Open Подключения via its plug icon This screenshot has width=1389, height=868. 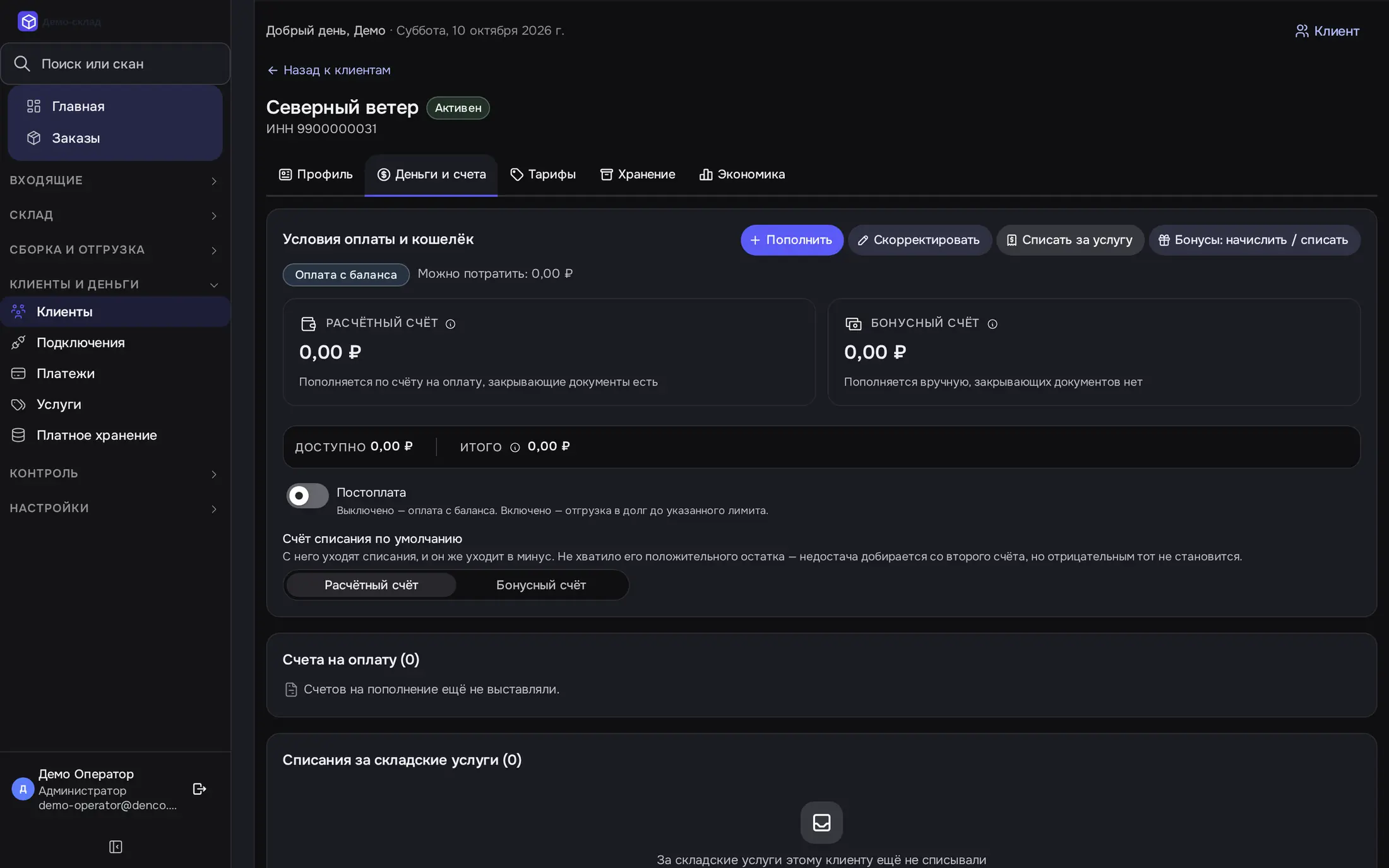pos(18,342)
